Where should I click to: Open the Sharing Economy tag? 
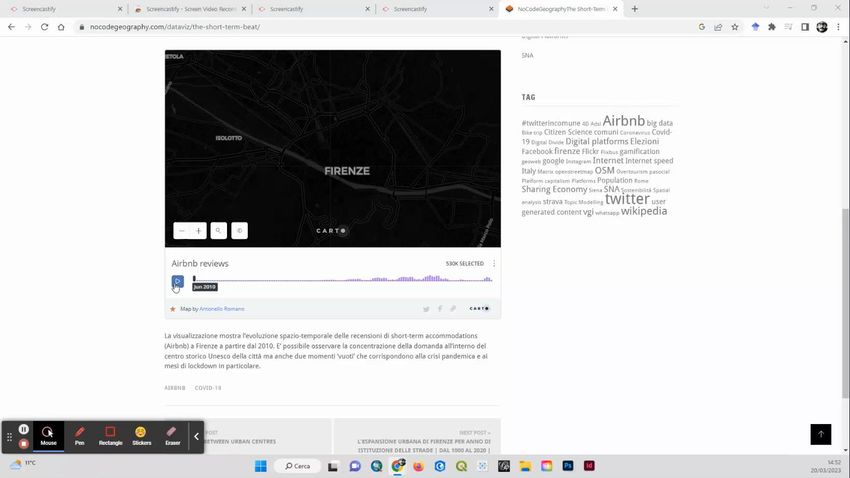tap(554, 189)
